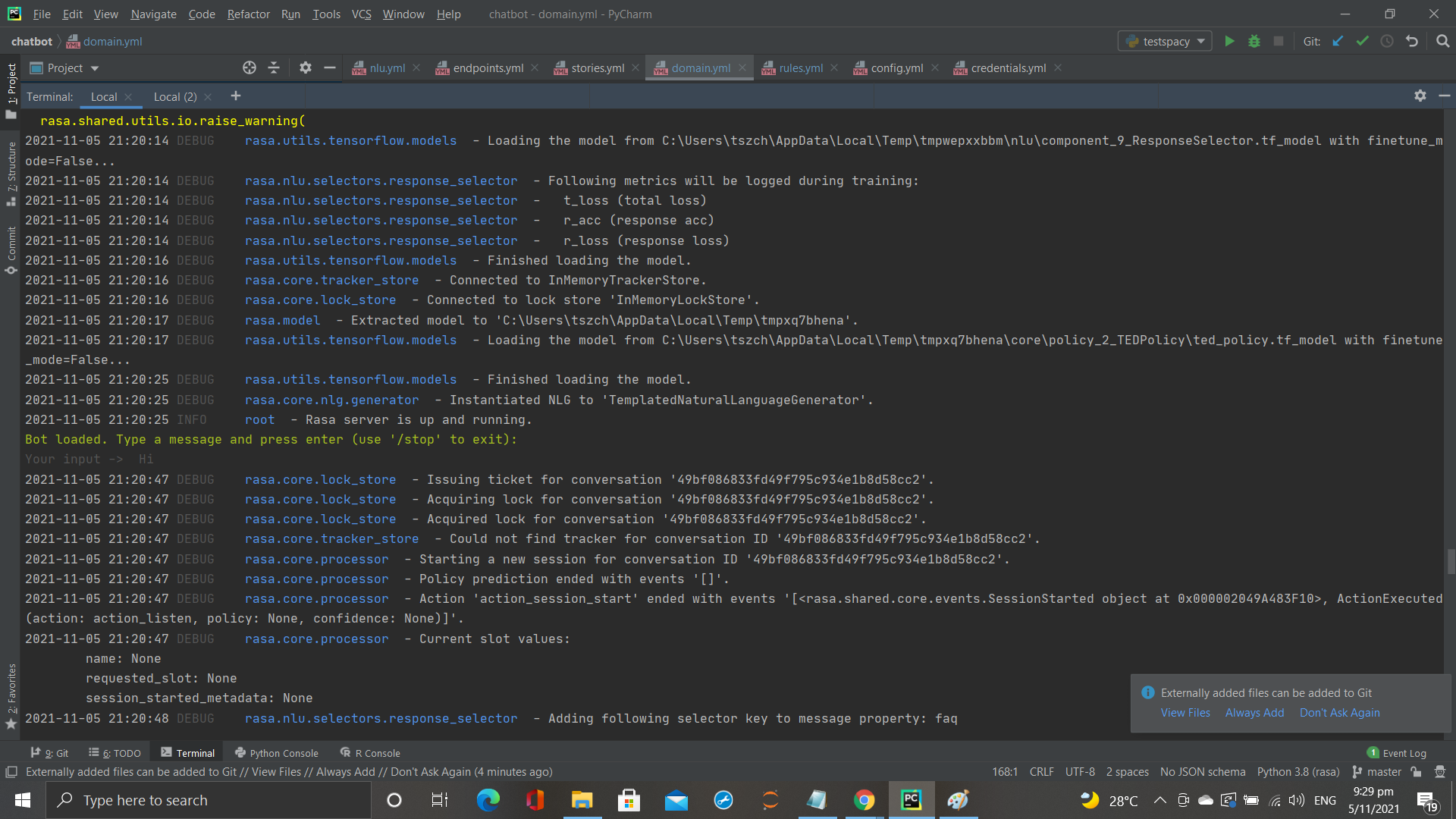The height and width of the screenshot is (819, 1456).
Task: Click the Always Add link
Action: pyautogui.click(x=1254, y=713)
